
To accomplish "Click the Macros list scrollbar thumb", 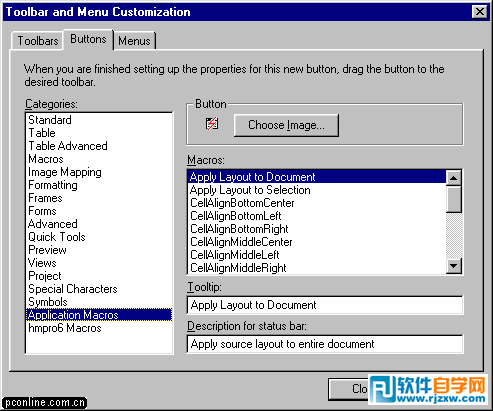I will [x=453, y=199].
